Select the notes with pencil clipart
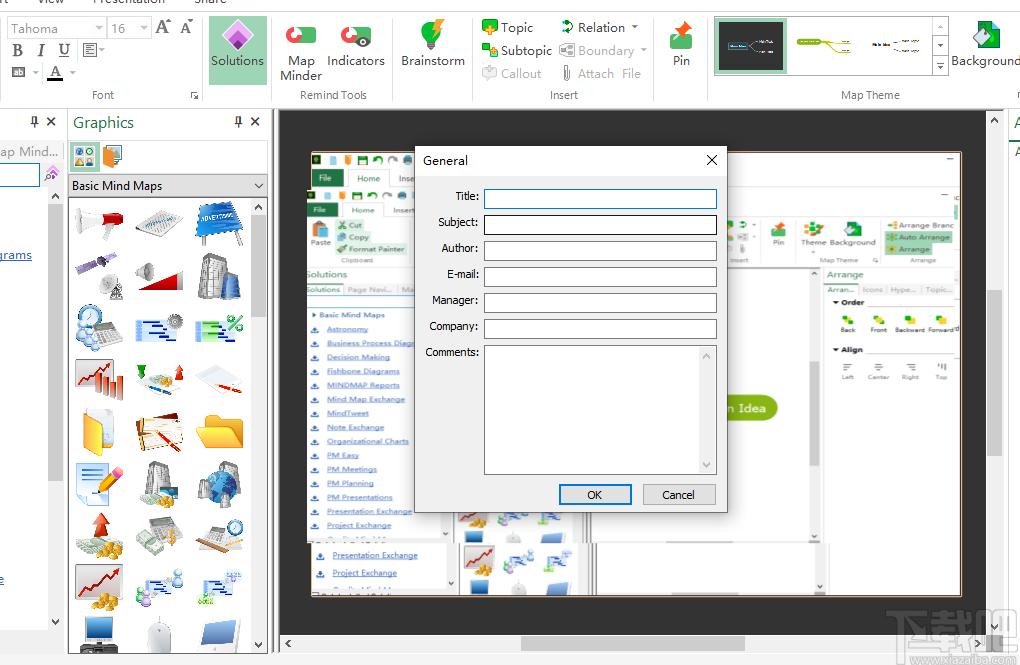The height and width of the screenshot is (665, 1020). [x=99, y=483]
